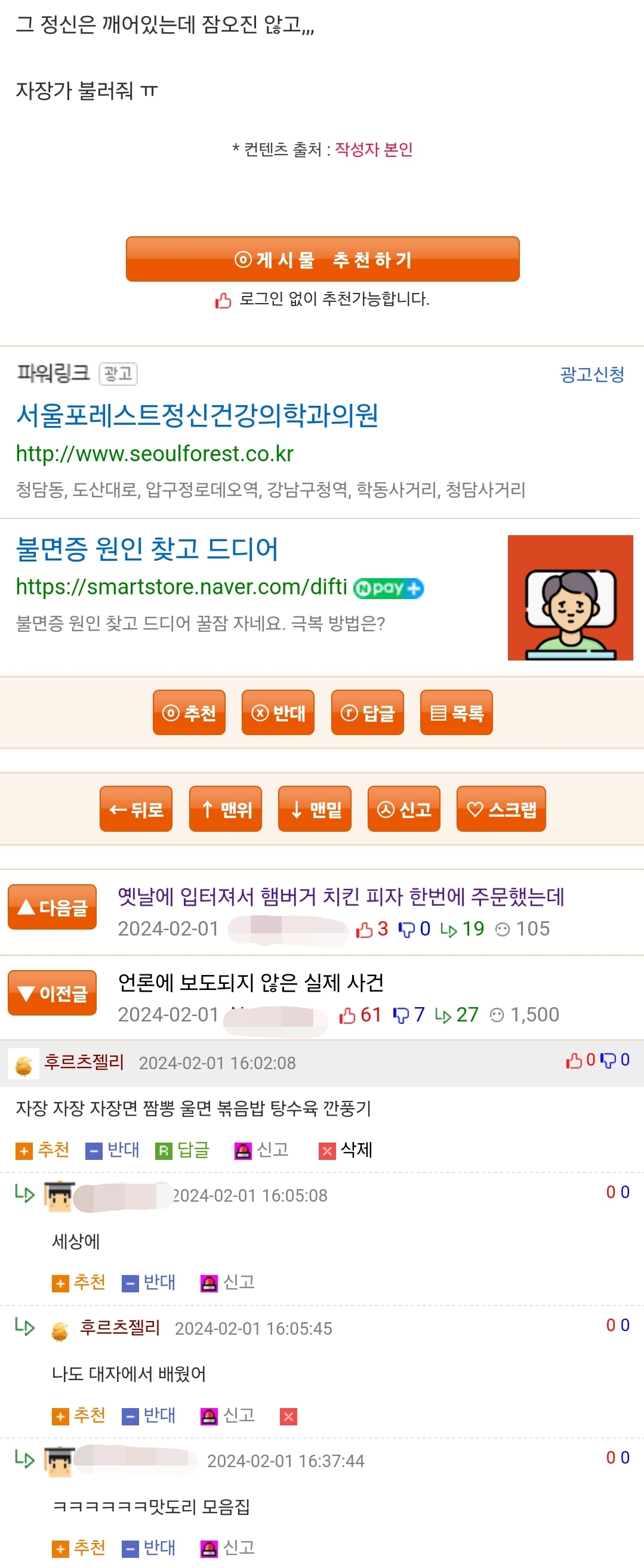This screenshot has width=644, height=1568.
Task: Upvote 후르츠젤리's first comment with plus icon
Action: 42,1150
